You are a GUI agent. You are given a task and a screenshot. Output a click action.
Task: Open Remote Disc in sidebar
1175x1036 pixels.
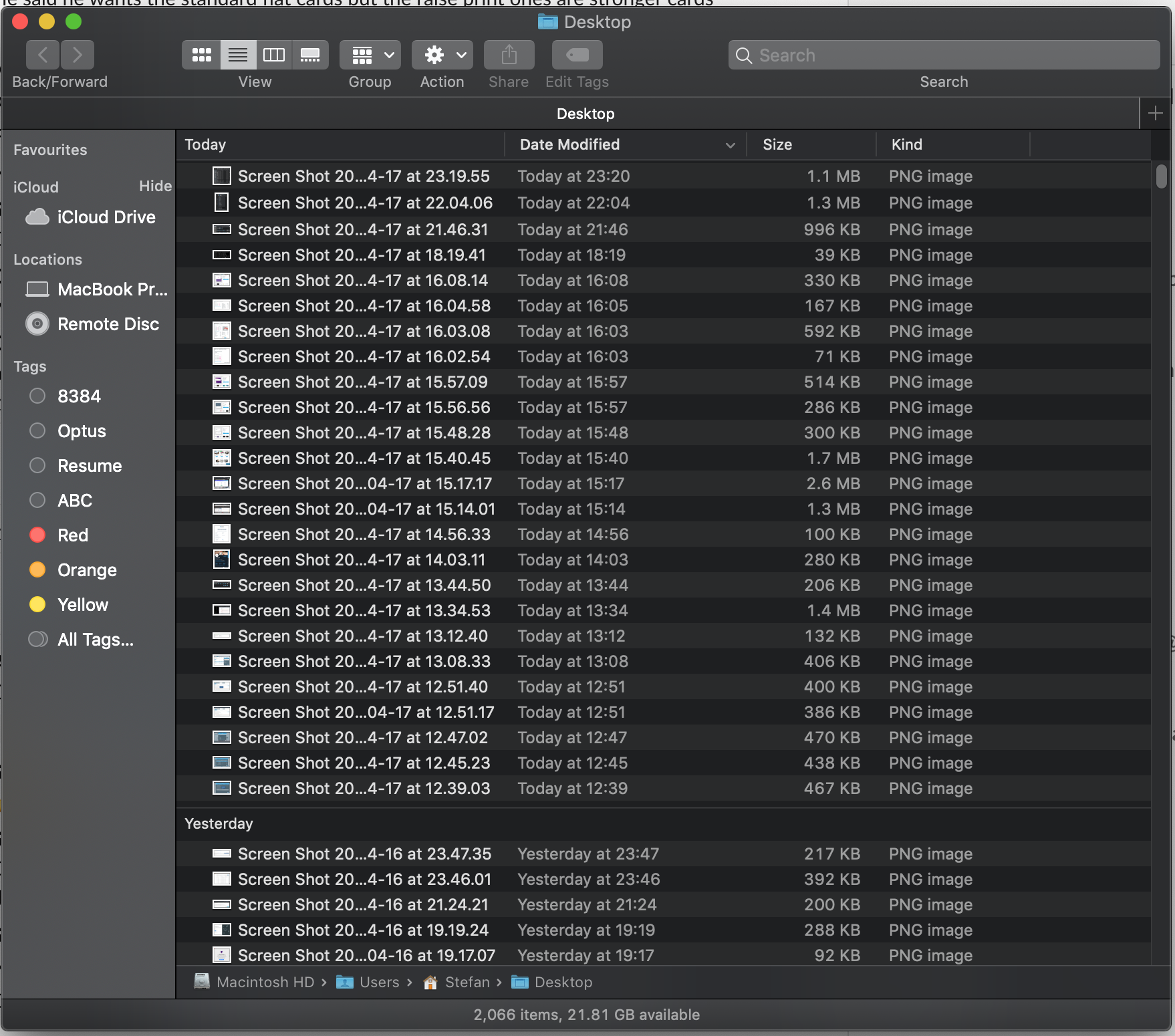tap(92, 324)
